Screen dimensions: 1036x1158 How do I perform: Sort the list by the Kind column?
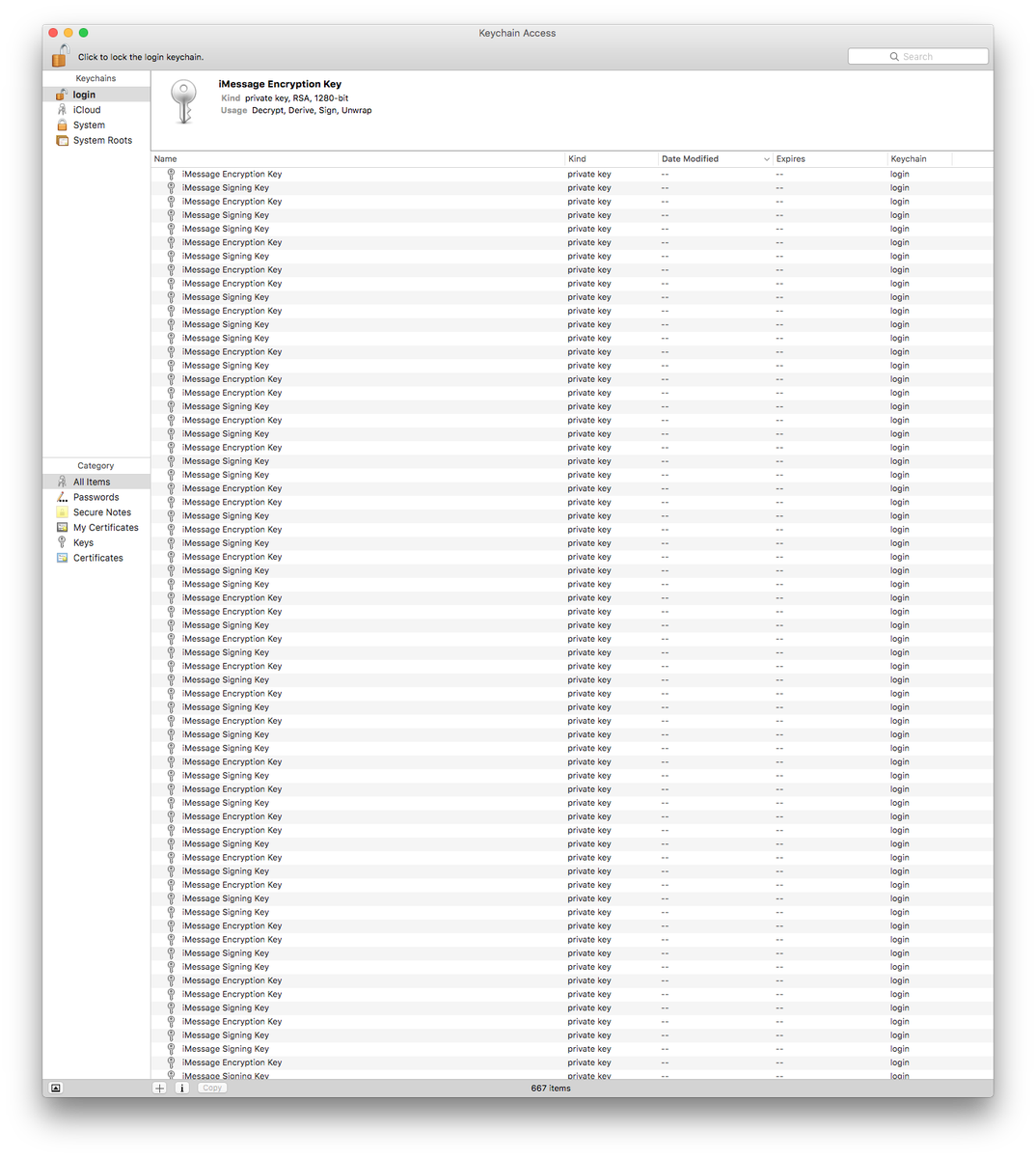(611, 159)
